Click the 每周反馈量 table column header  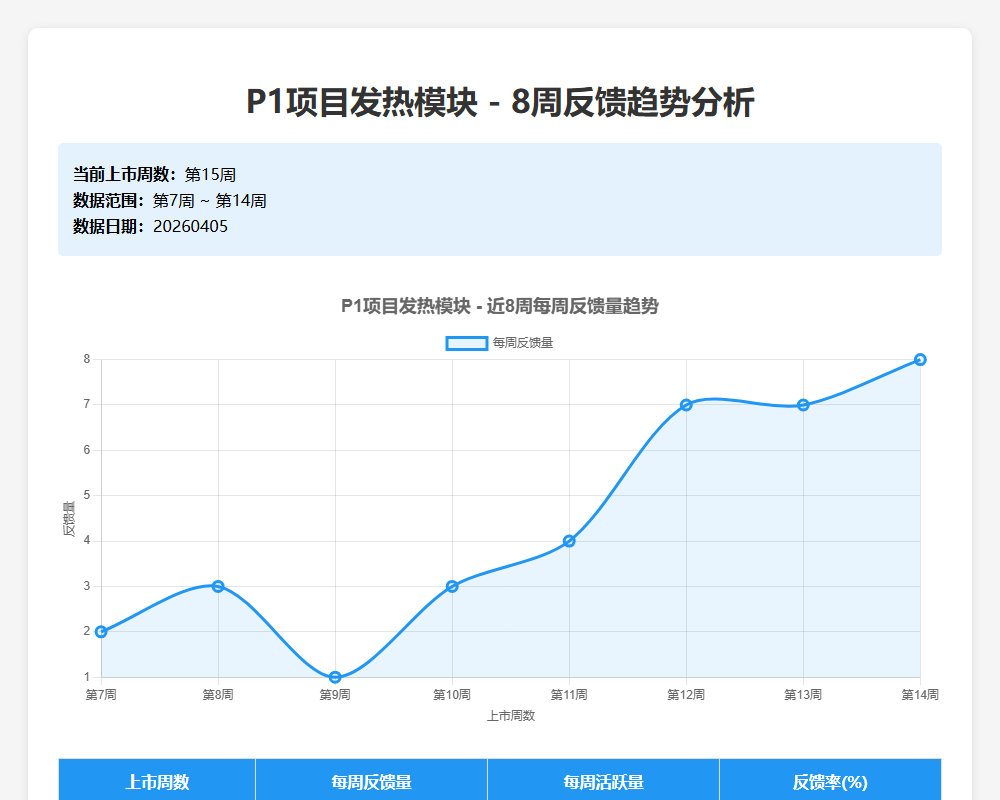click(x=371, y=781)
